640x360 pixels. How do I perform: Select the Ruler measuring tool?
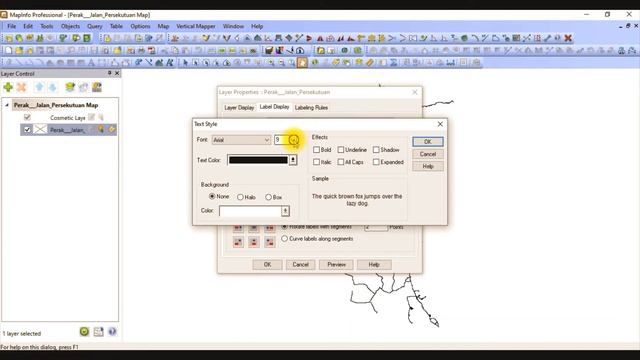[370, 62]
